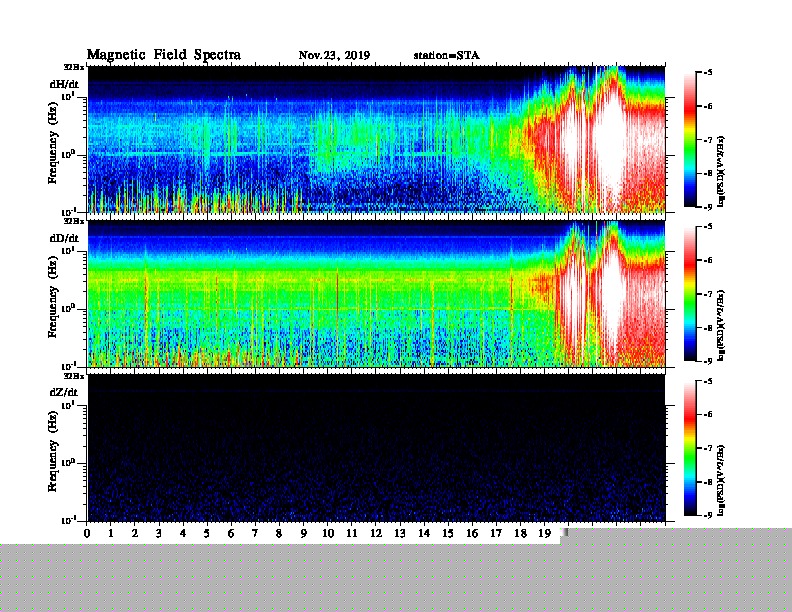
Task: Click hour tick label "11" on time axis
Action: [x=352, y=533]
